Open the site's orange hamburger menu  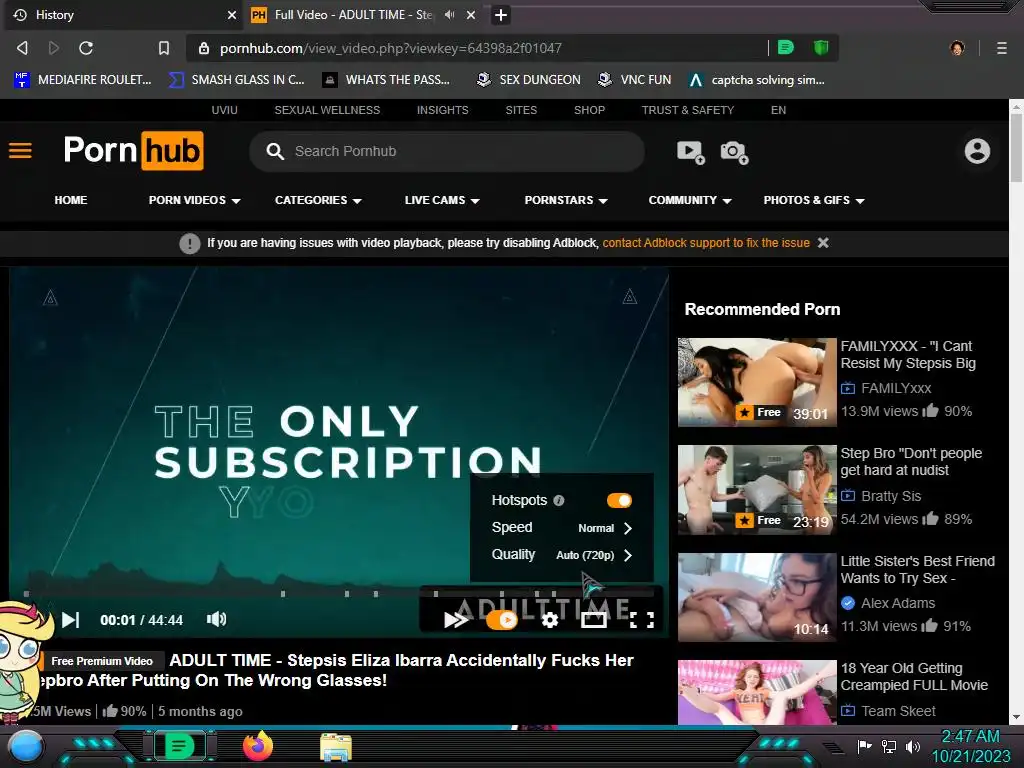coord(20,151)
